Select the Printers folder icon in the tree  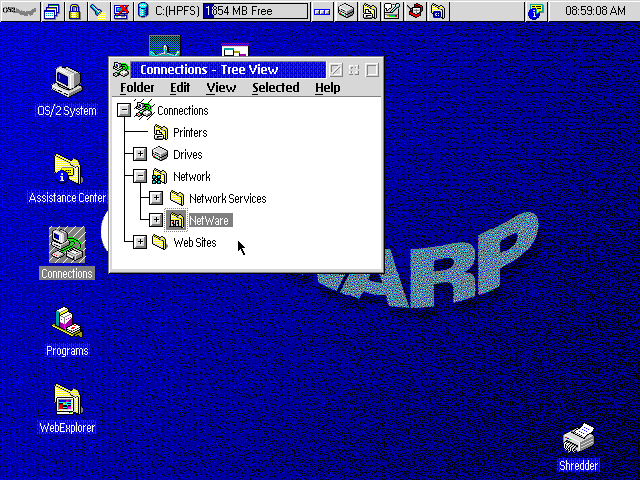160,132
